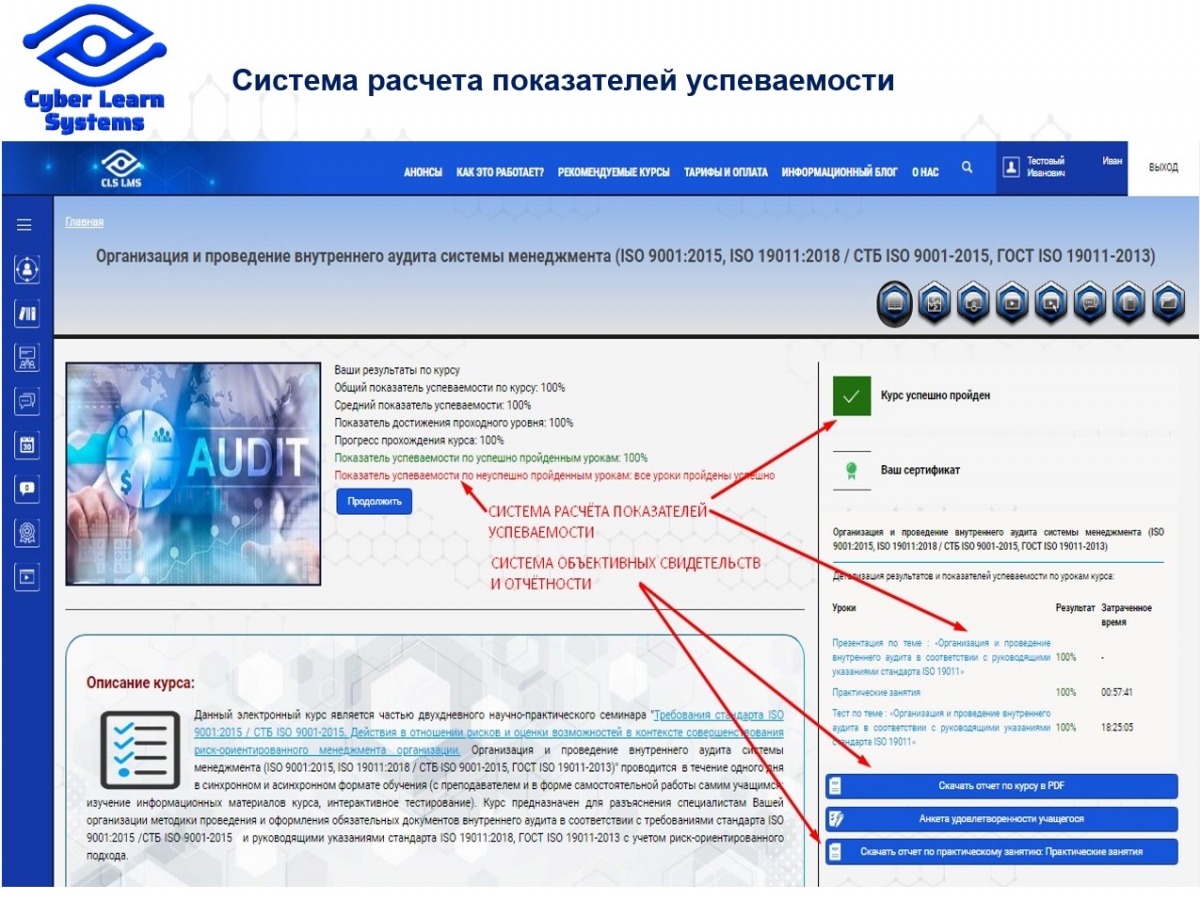Select the puzzle hexagon course icon
Viewport: 1200px width, 901px height.
(x=934, y=303)
